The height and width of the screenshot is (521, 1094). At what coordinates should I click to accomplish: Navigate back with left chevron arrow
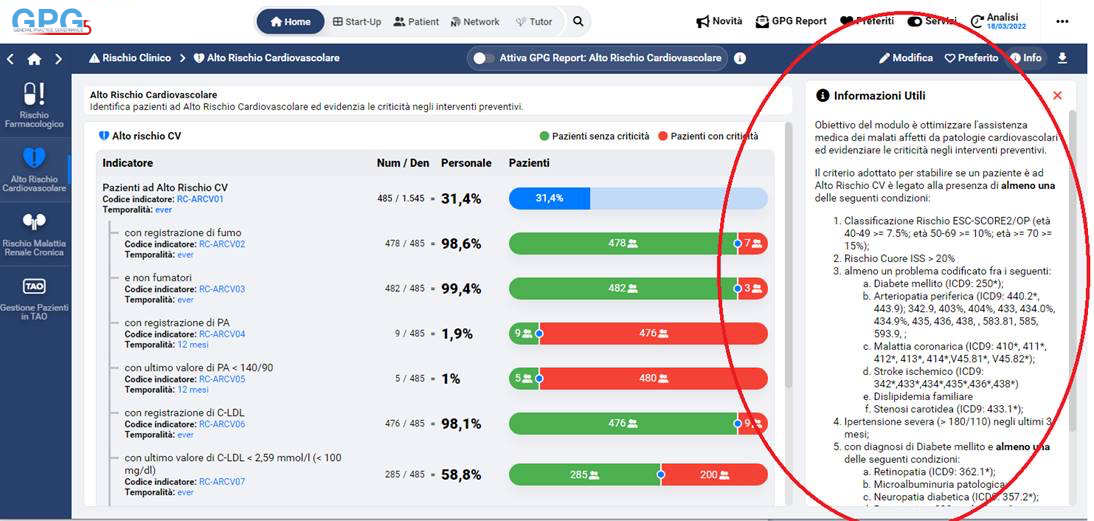pos(10,59)
